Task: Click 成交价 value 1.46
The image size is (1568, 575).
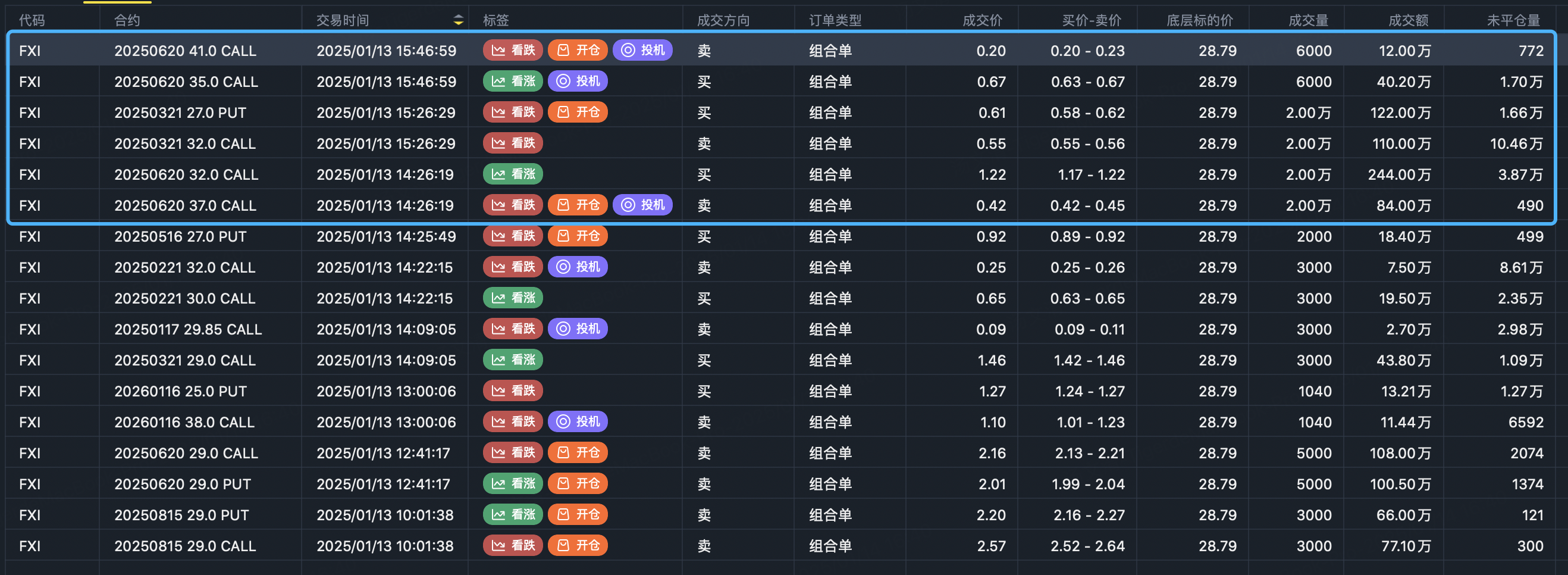Action: point(992,361)
